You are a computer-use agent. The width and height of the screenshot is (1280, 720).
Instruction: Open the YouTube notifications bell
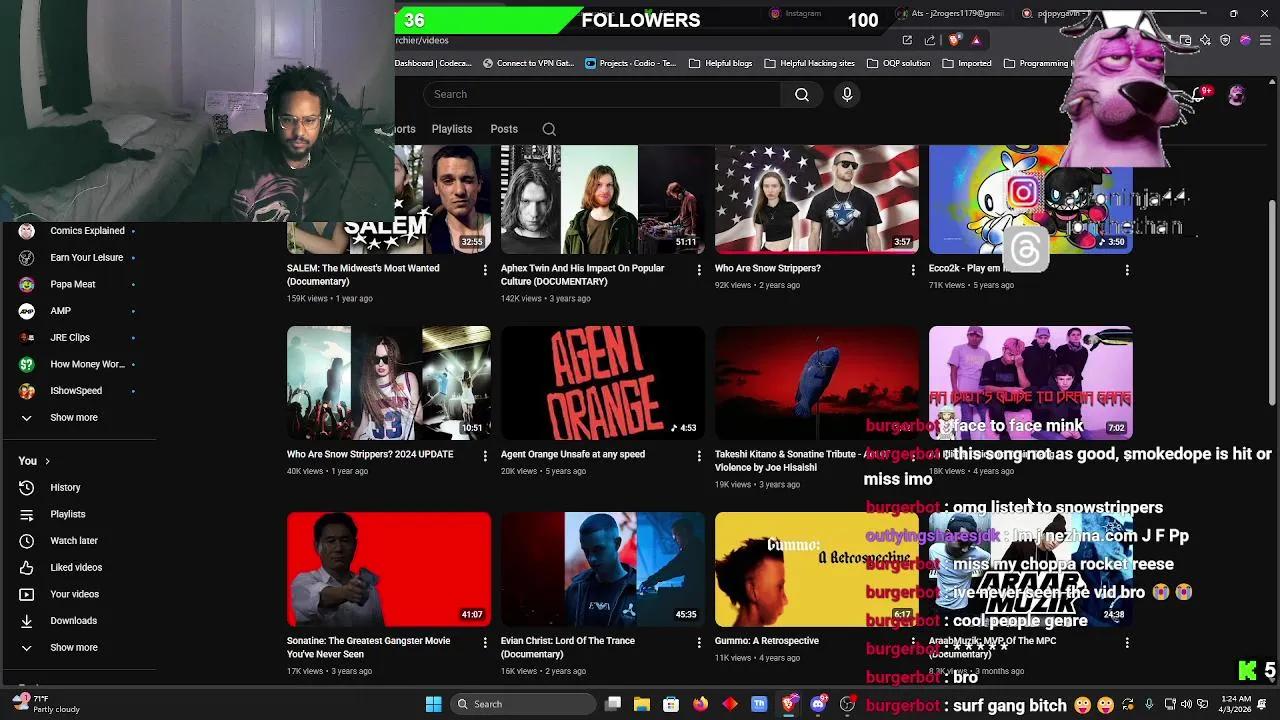1197,94
